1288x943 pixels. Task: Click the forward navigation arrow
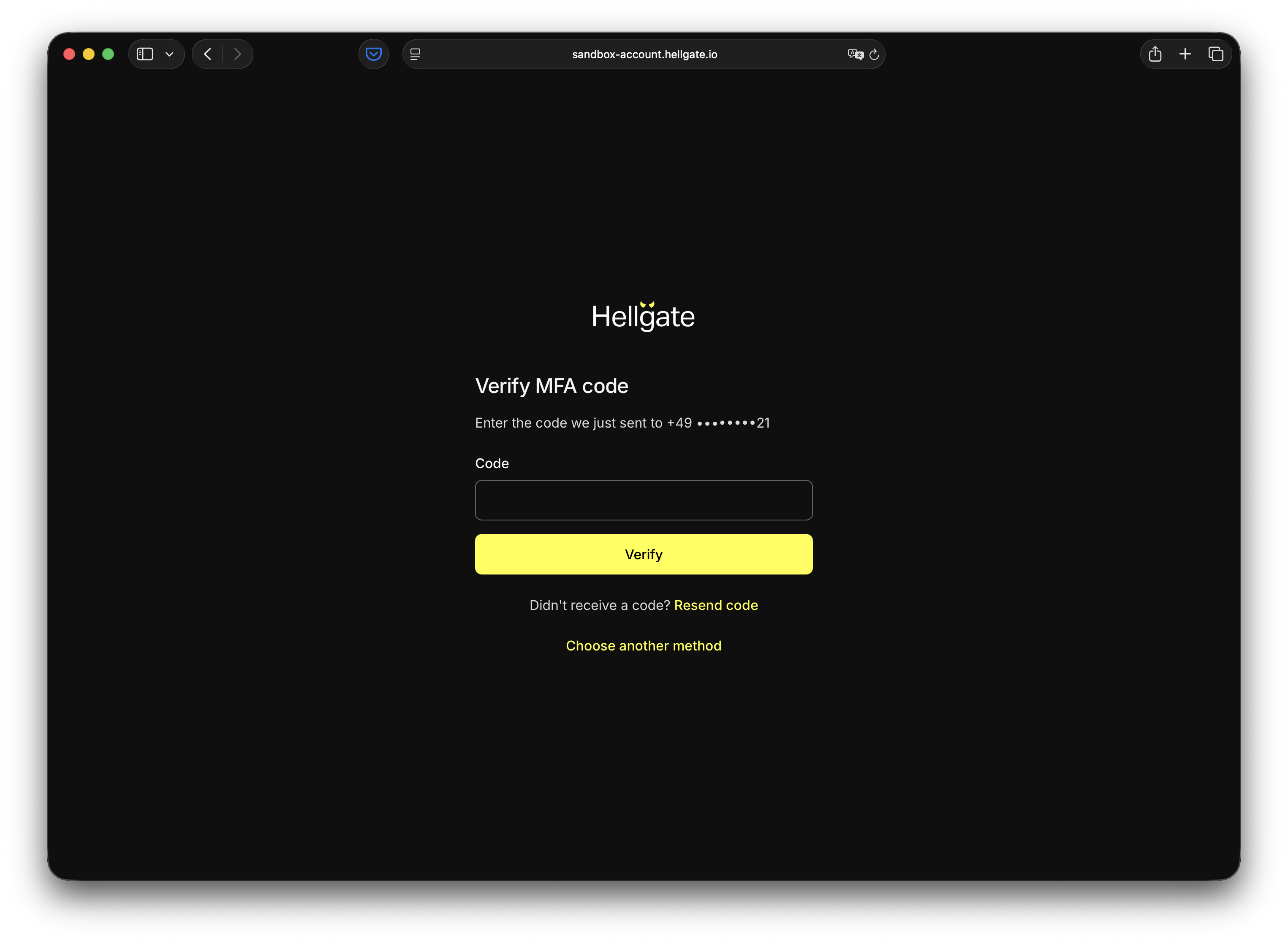237,54
